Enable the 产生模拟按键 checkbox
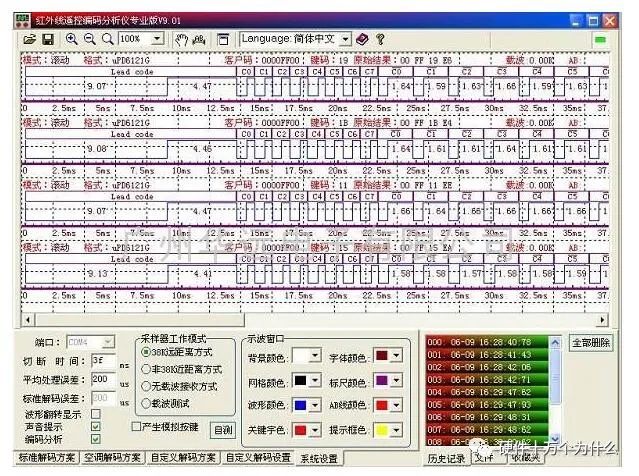This screenshot has height=476, width=639. pos(137,426)
